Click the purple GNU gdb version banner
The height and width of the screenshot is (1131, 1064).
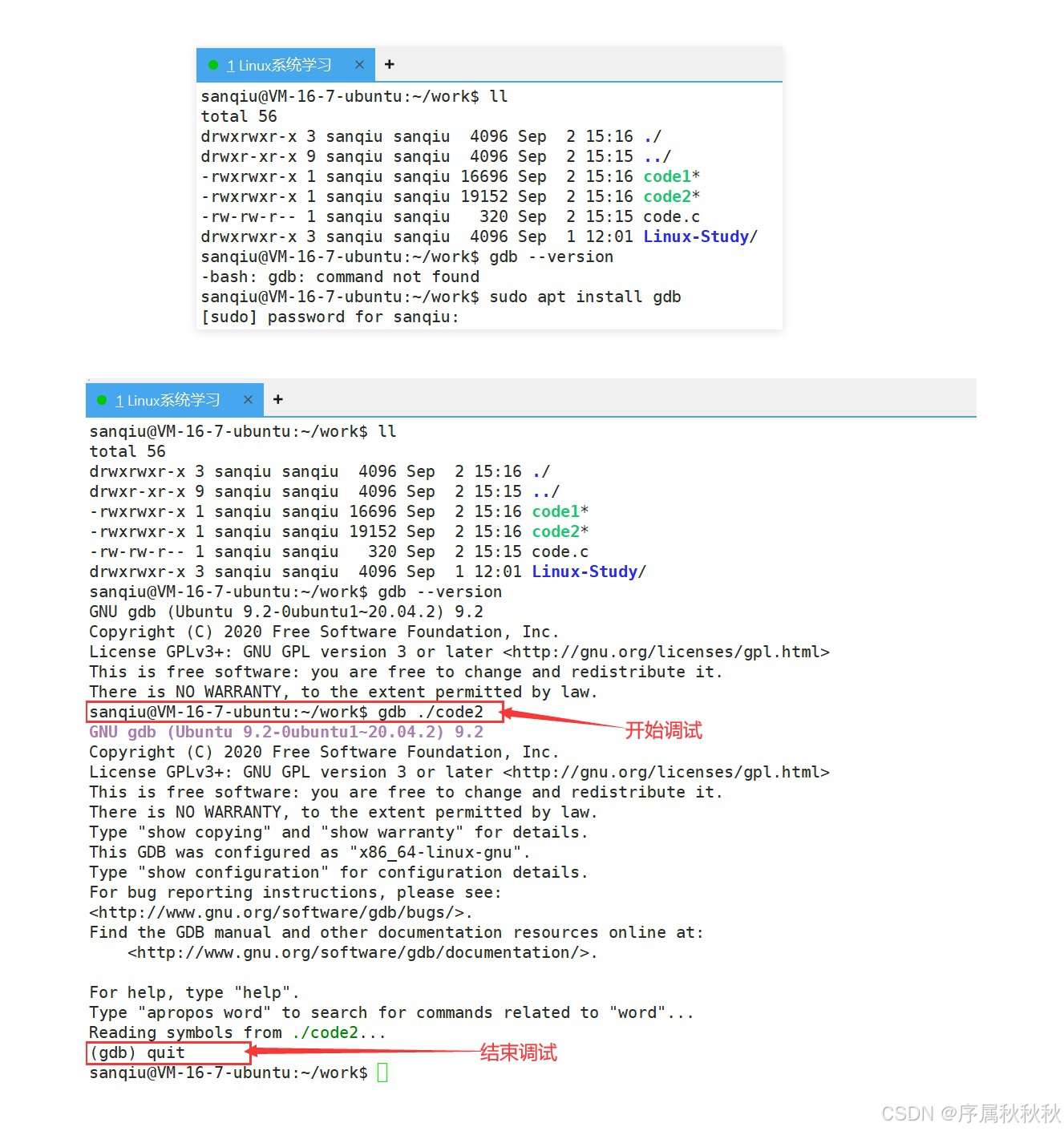[x=286, y=732]
